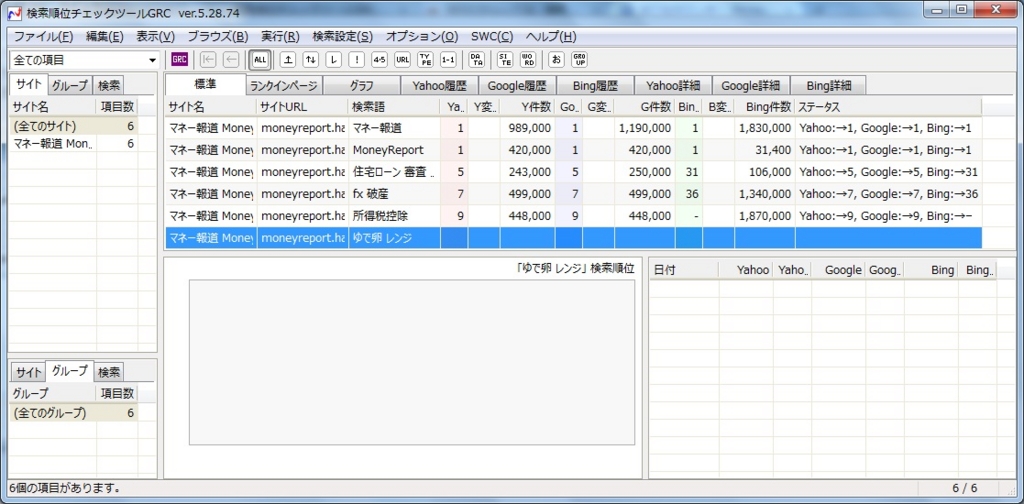The width and height of the screenshot is (1024, 504).
Task: Switch to the Bing詳細 tab
Action: point(829,86)
